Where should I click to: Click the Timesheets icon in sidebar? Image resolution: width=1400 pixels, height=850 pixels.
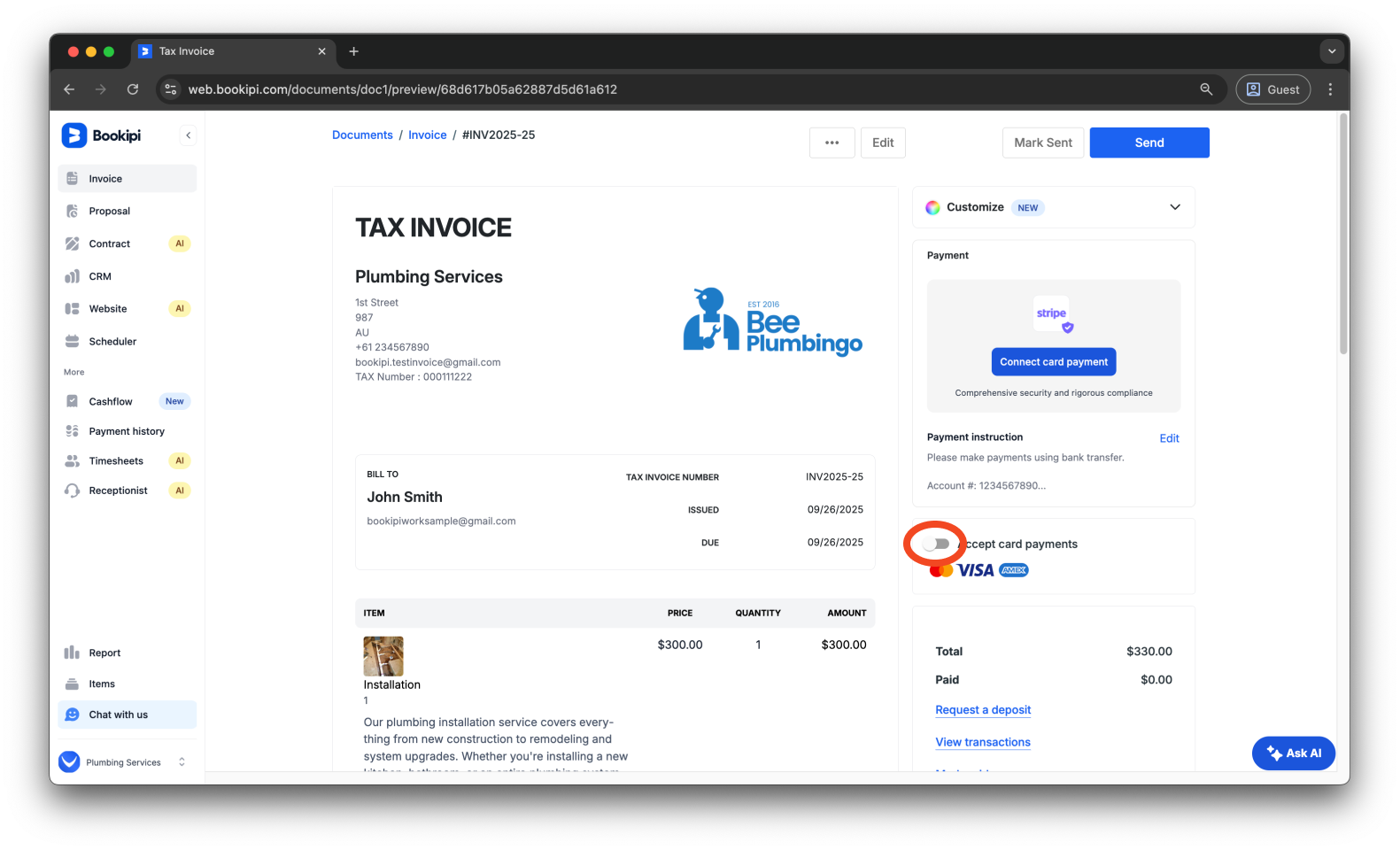tap(73, 460)
